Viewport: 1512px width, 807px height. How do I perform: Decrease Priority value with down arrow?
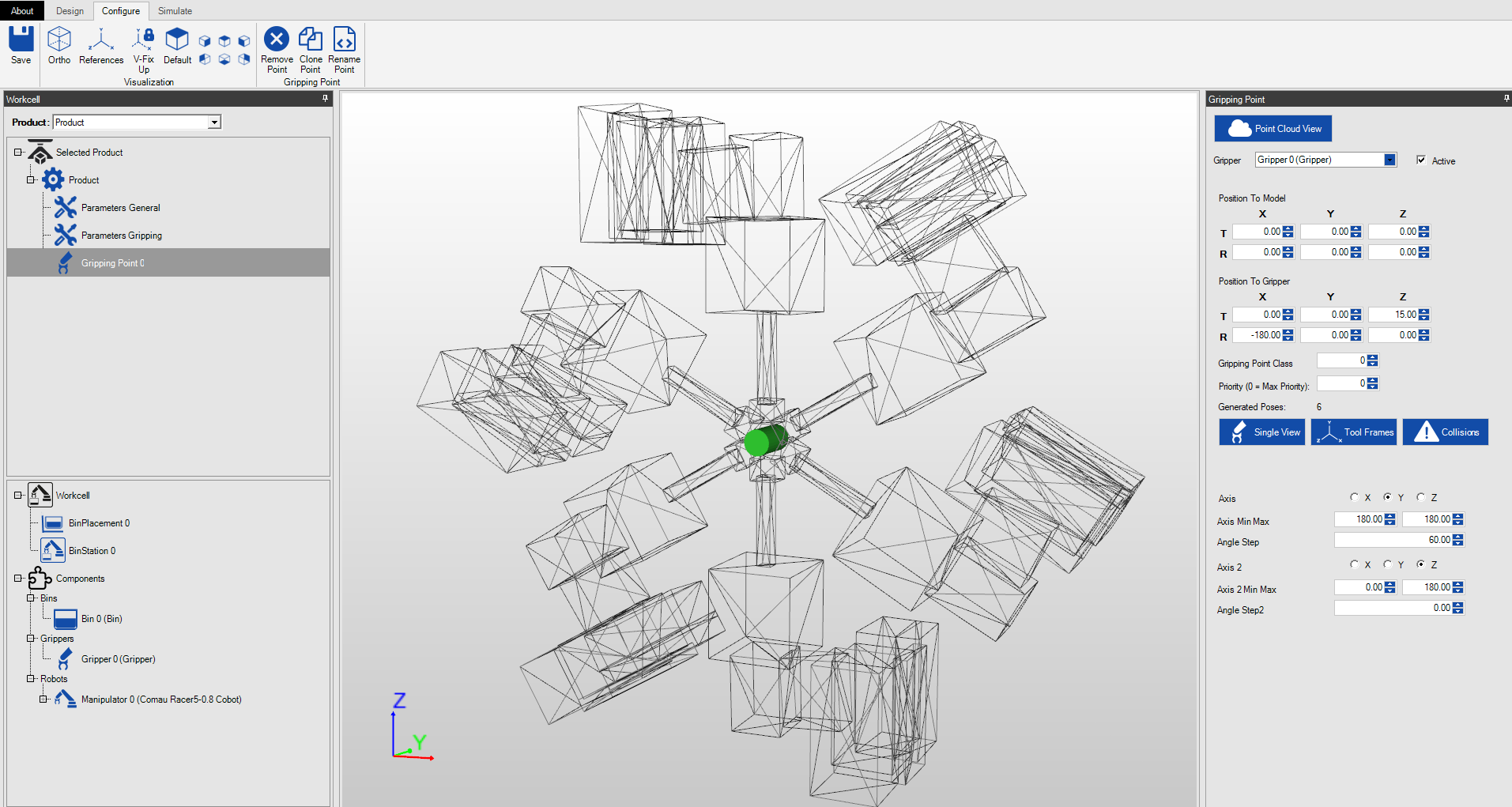[x=1373, y=387]
